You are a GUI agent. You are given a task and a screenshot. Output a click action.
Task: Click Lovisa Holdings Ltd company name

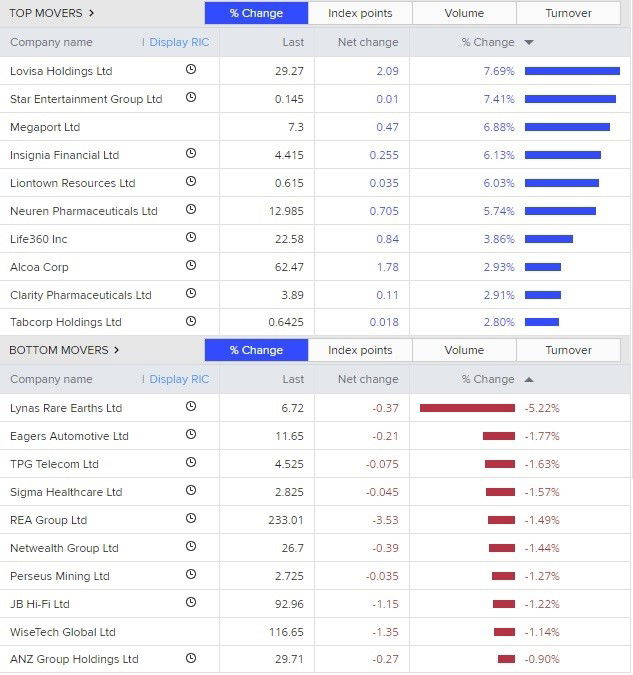click(61, 71)
